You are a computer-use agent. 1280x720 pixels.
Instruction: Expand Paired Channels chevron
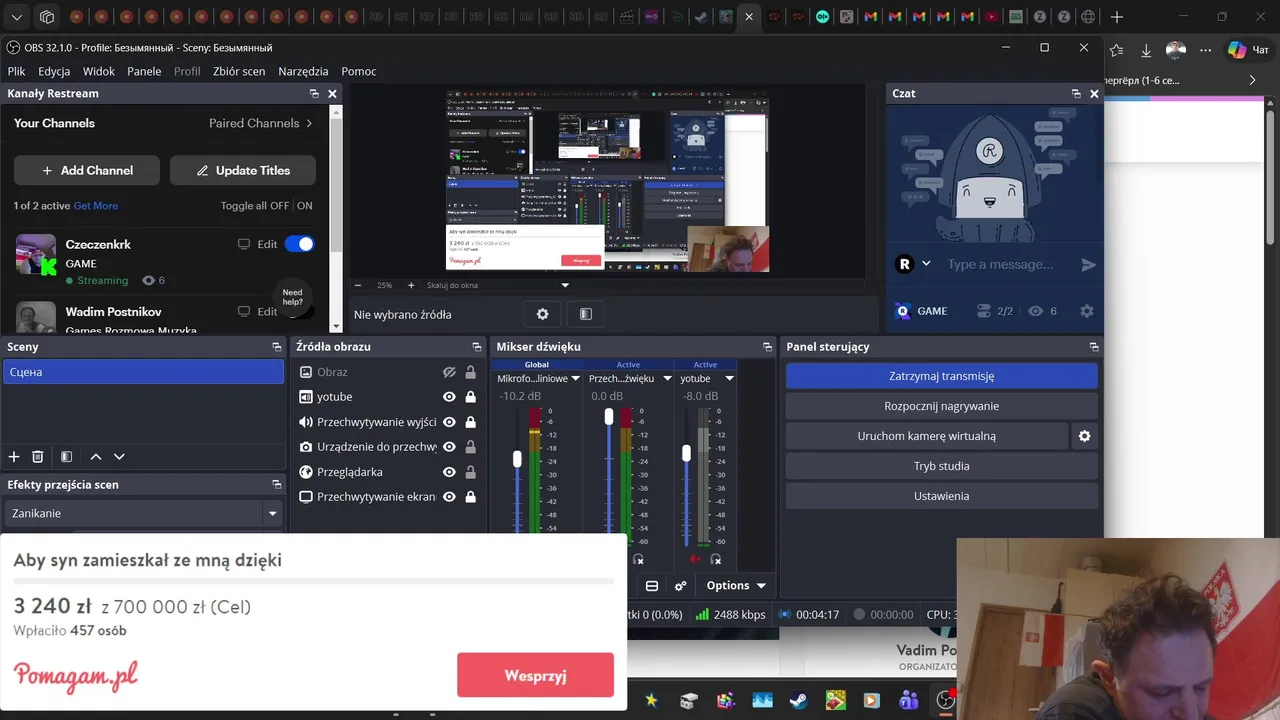[309, 123]
